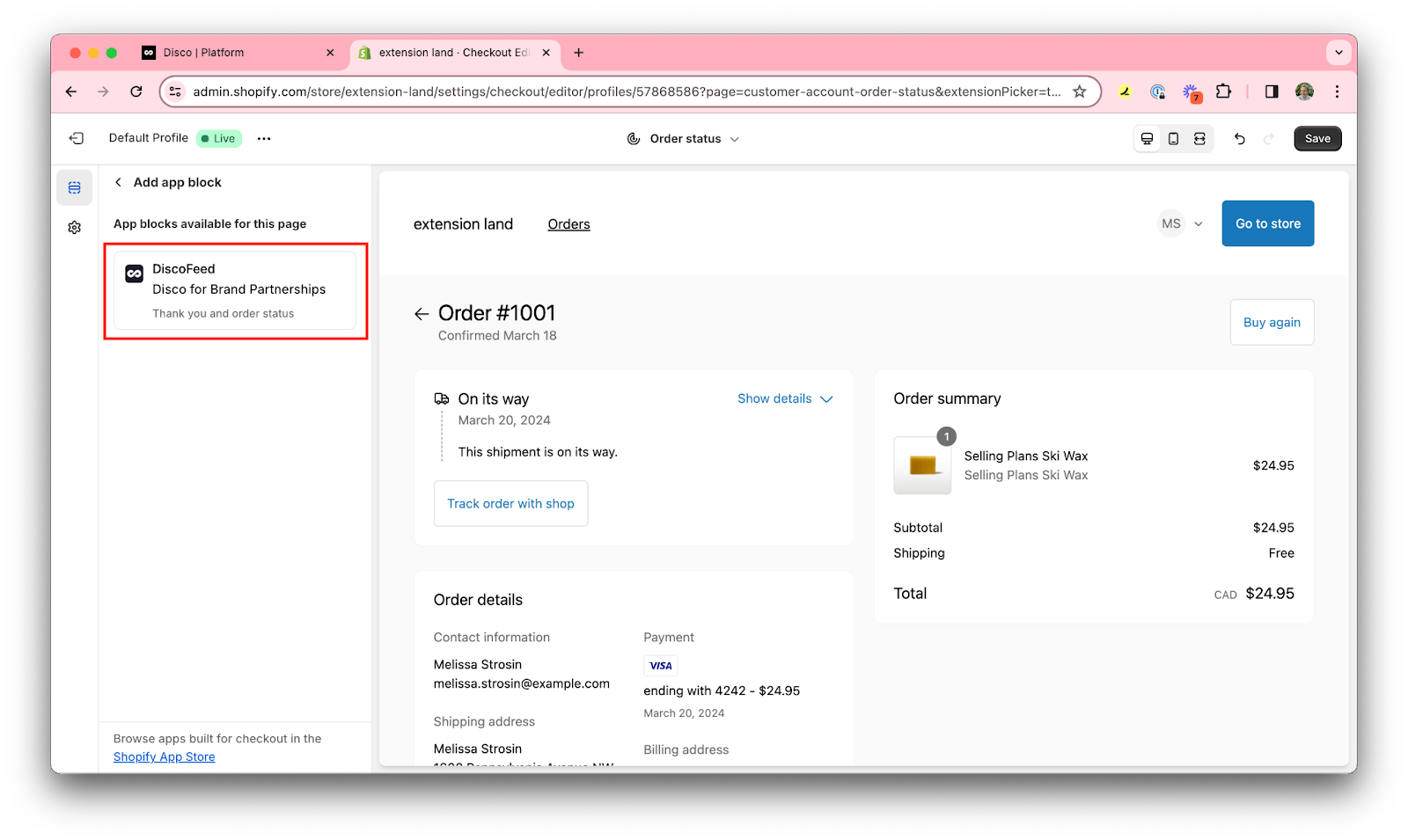Screen dimensions: 1408x840
Task: Click the site information icon in address bar
Action: (x=175, y=91)
